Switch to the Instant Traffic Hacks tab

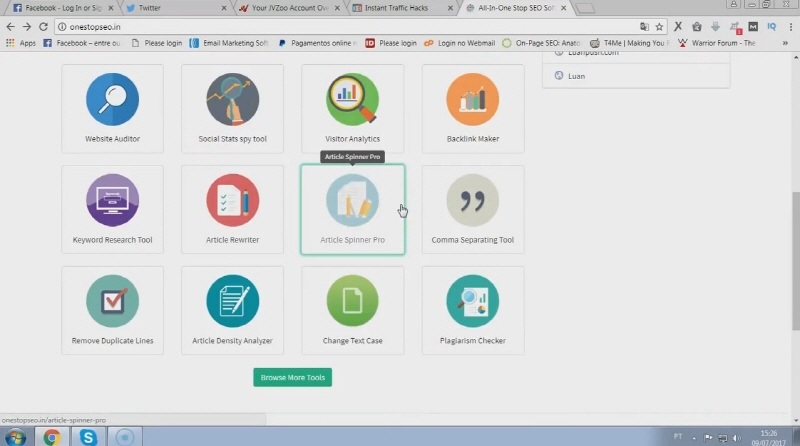click(401, 8)
